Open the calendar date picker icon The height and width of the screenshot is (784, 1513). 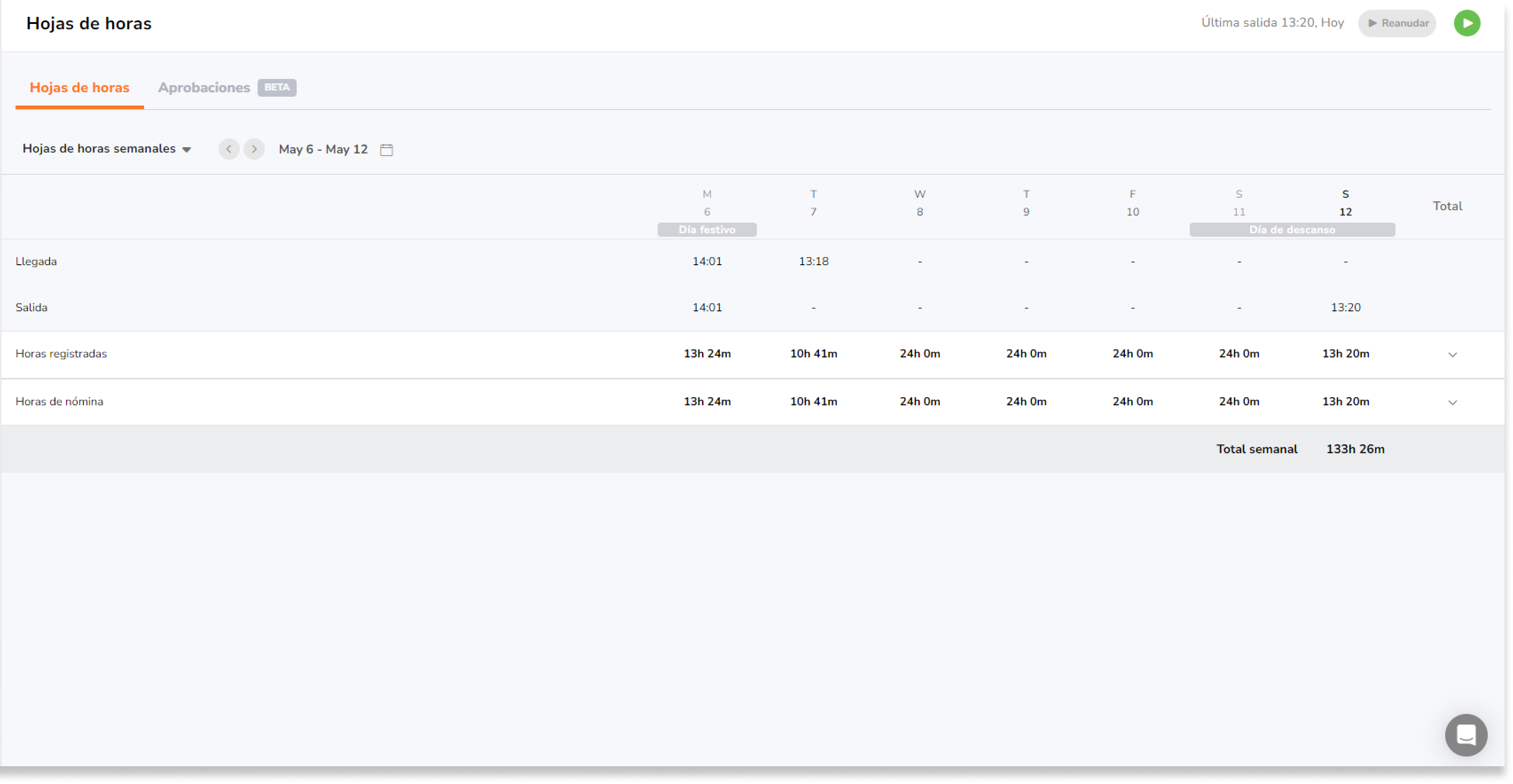[387, 149]
